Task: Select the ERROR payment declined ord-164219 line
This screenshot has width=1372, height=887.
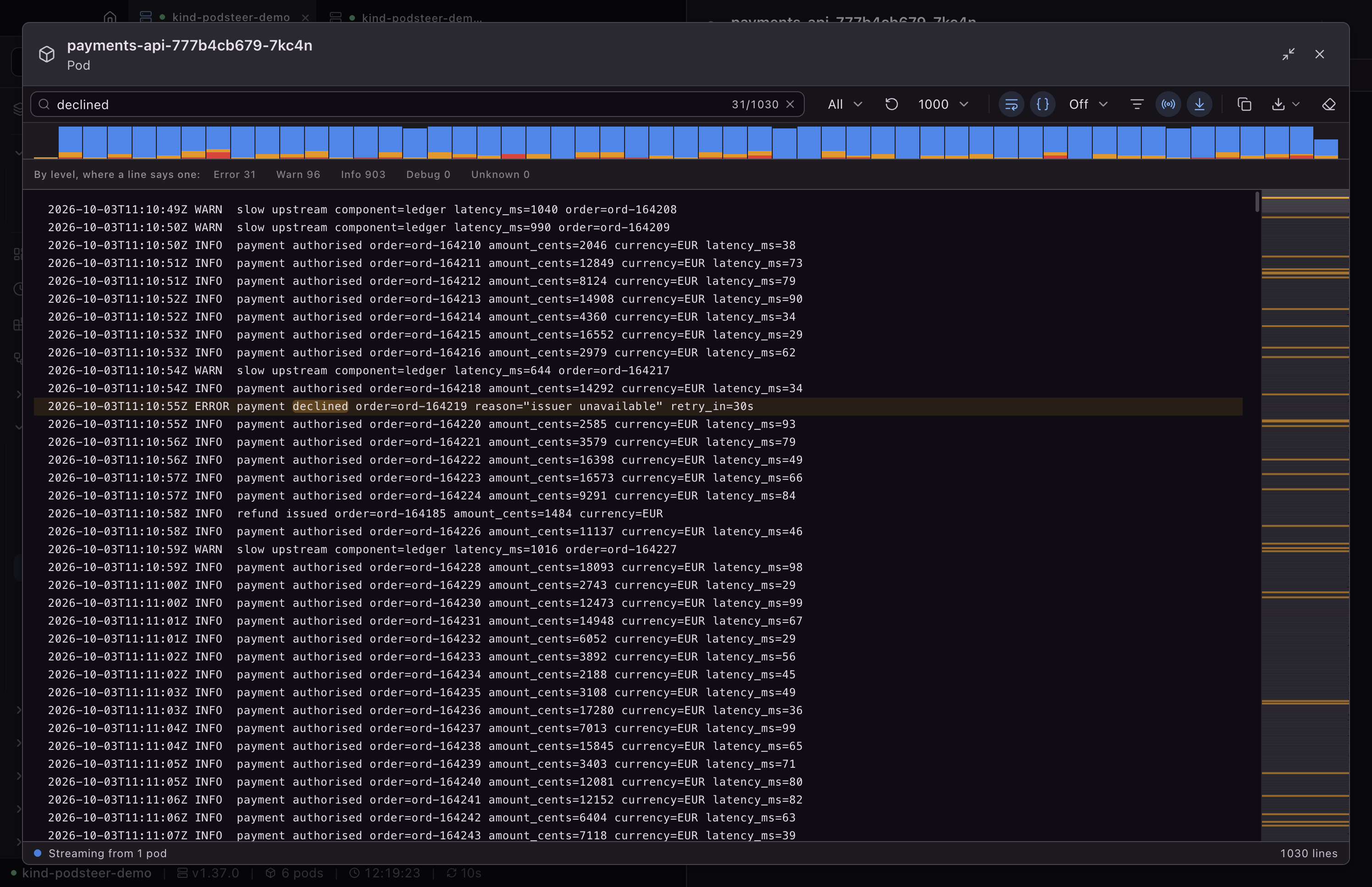Action: click(638, 406)
